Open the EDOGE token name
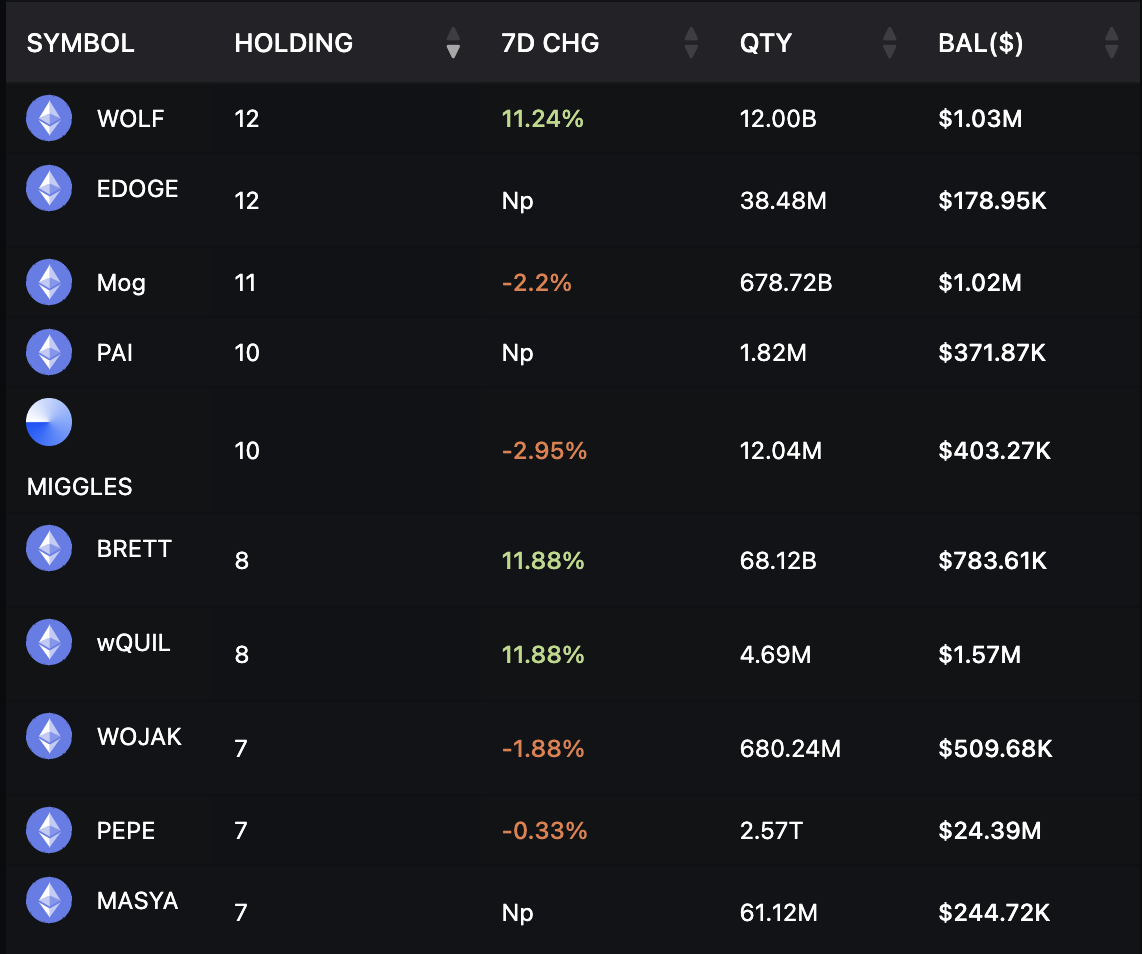 [x=137, y=189]
